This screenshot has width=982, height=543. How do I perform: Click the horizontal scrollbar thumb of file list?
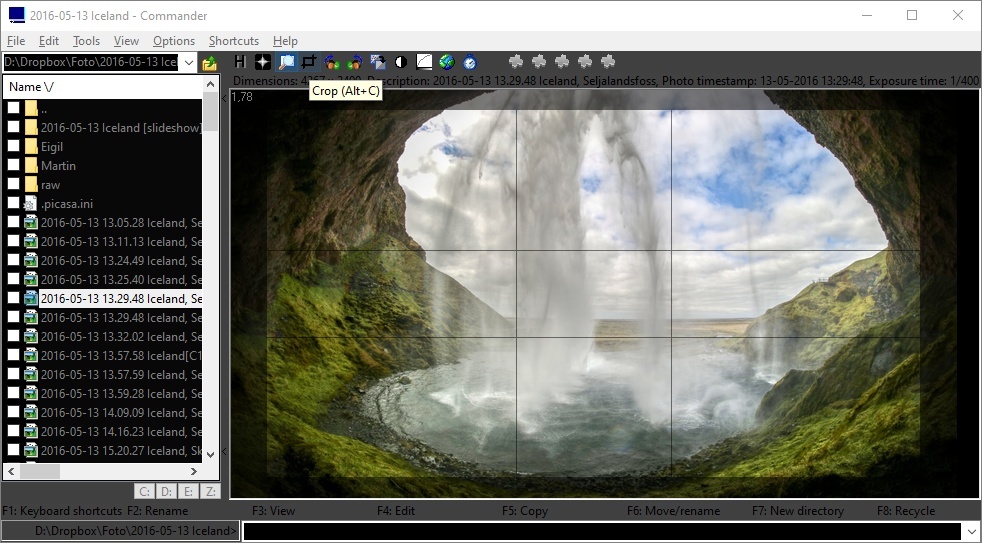[40, 471]
